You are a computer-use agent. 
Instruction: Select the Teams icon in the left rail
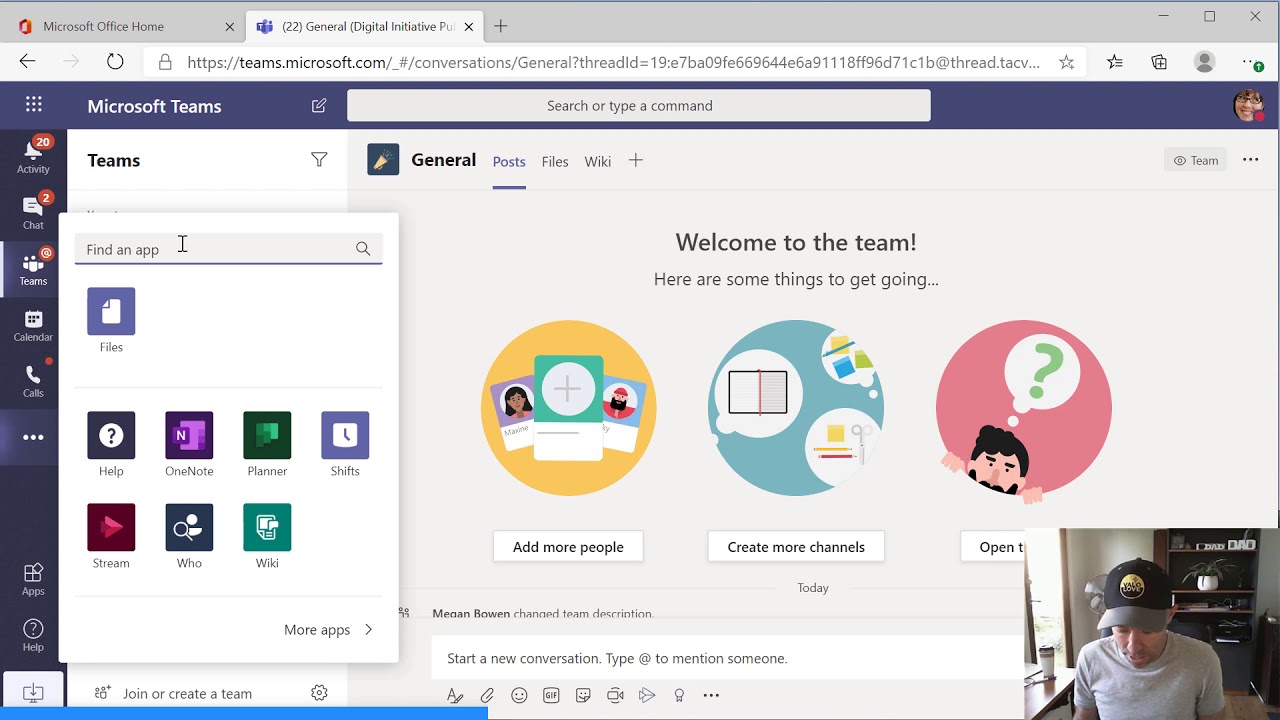[33, 268]
